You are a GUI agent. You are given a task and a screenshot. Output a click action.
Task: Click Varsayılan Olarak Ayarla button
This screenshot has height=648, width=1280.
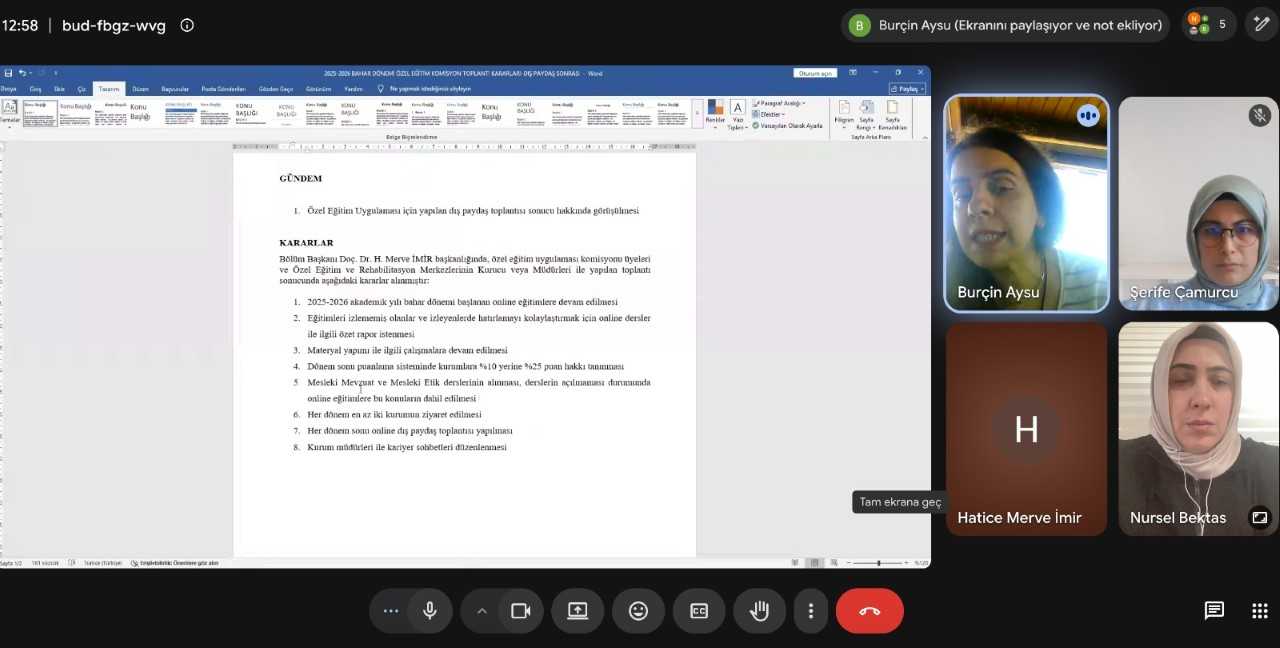pyautogui.click(x=787, y=126)
